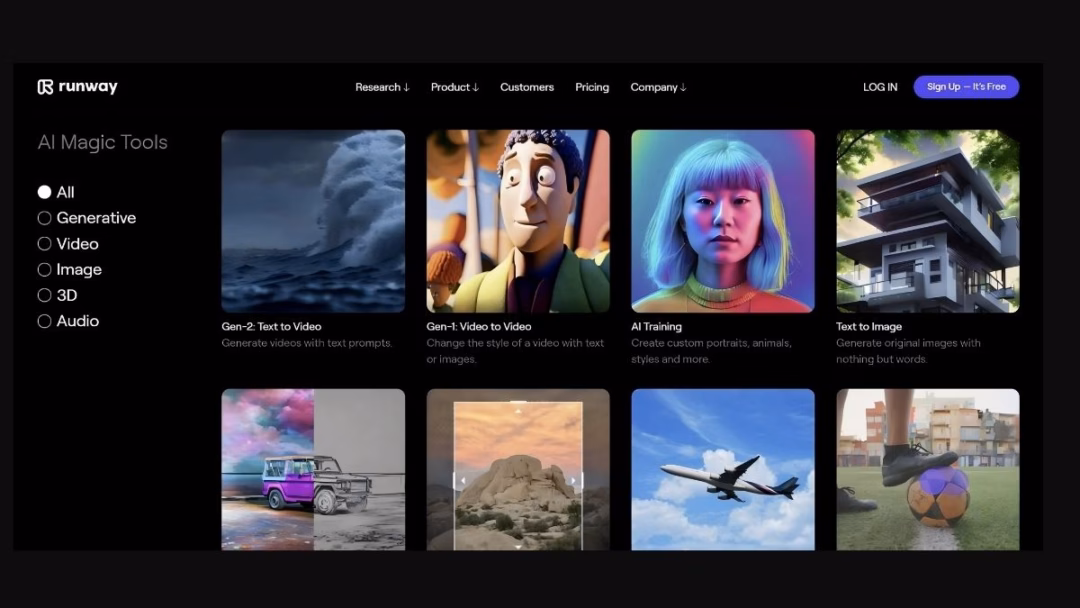
Task: Open the Gen-2 Text to Video ocean thumbnail
Action: [313, 221]
